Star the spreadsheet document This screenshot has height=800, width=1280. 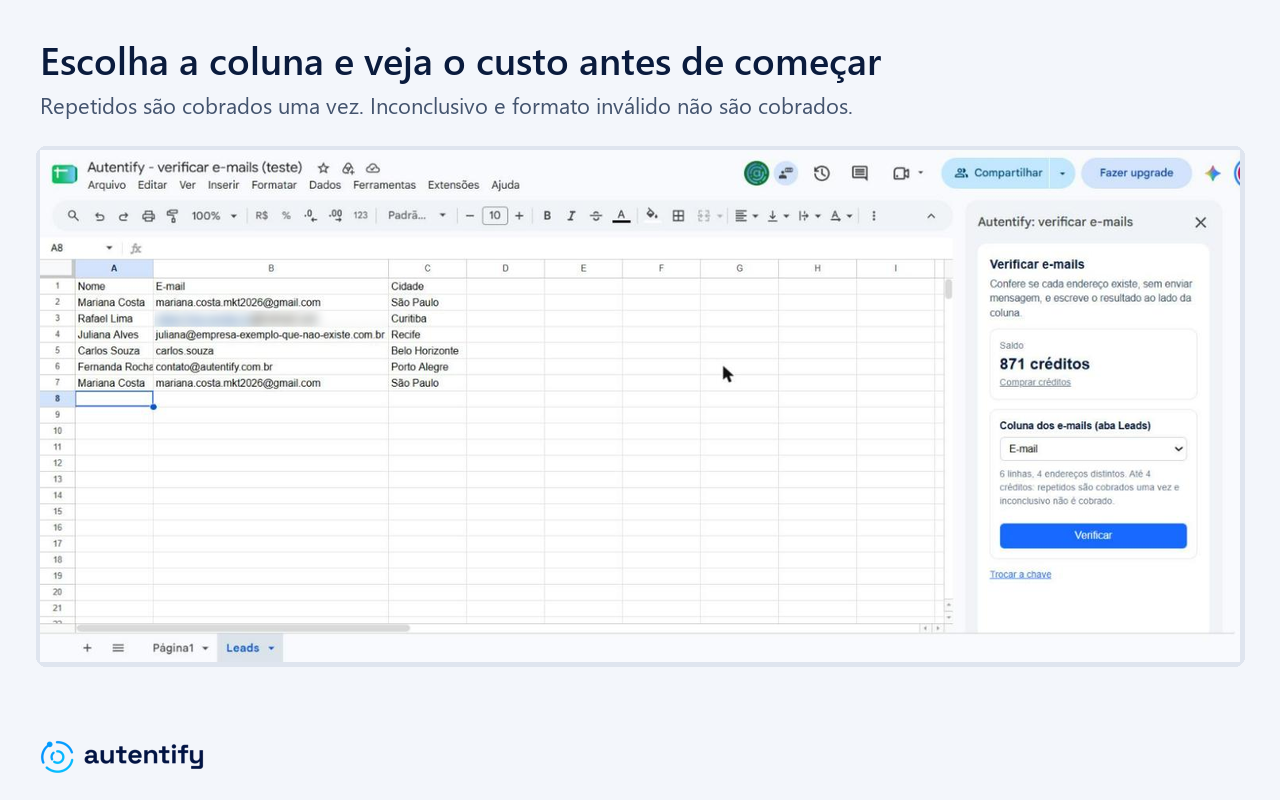323,168
